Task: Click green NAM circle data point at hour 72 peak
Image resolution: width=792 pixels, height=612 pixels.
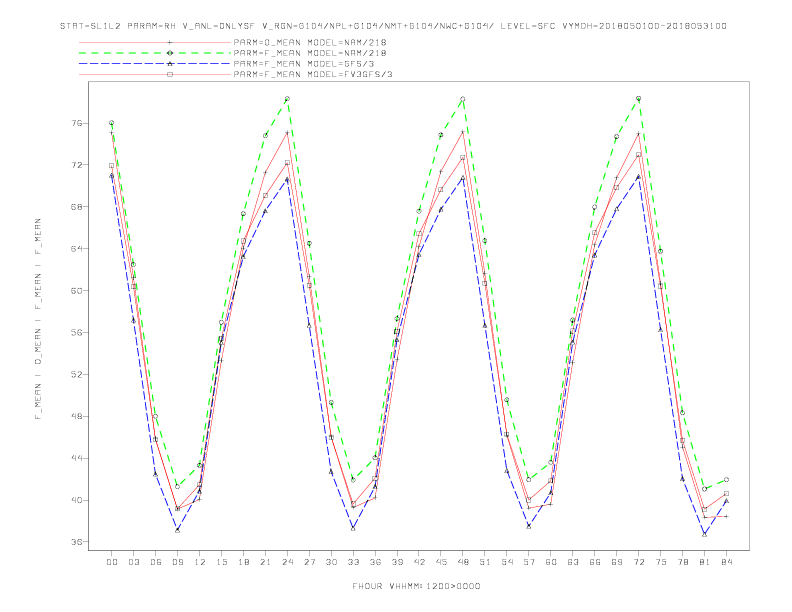Action: click(x=638, y=98)
